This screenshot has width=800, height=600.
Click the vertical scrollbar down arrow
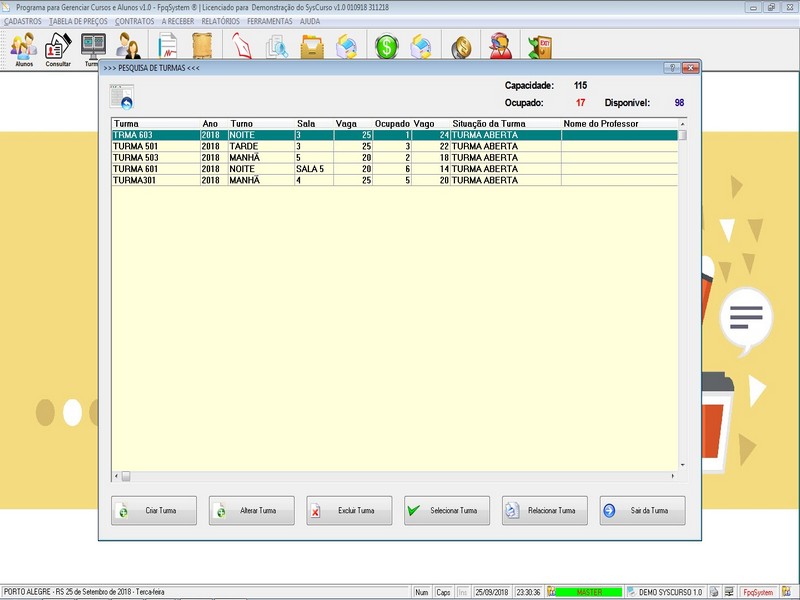[683, 465]
